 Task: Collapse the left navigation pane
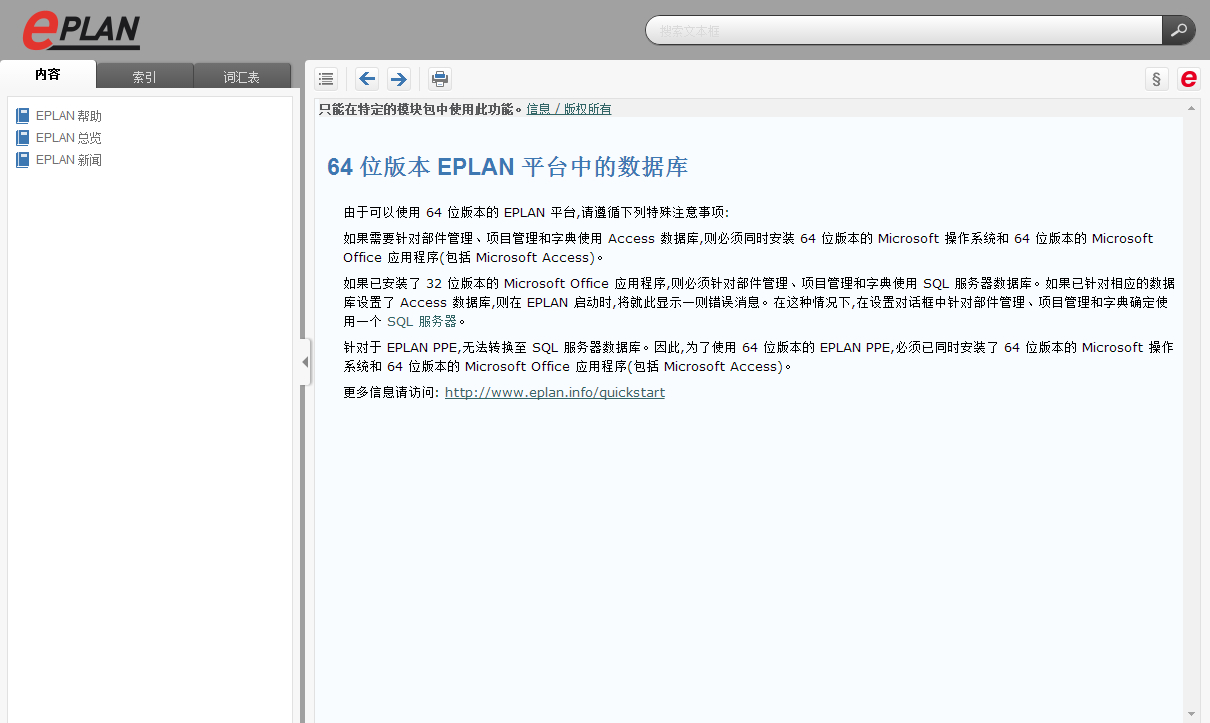(x=305, y=361)
